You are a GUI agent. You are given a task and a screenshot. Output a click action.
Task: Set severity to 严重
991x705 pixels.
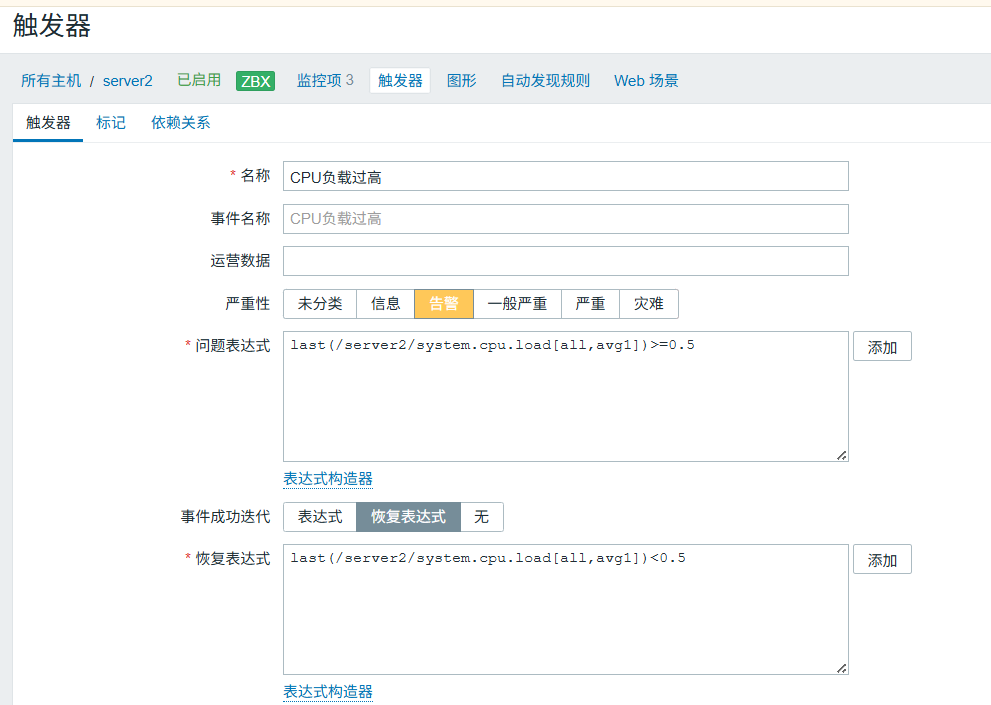[590, 304]
